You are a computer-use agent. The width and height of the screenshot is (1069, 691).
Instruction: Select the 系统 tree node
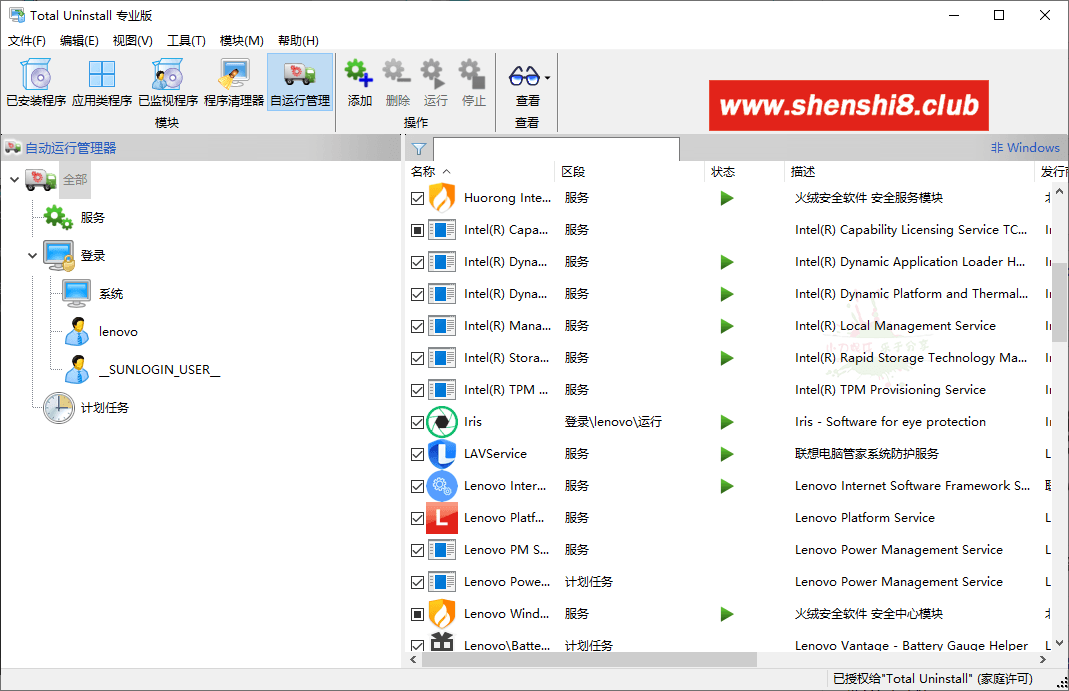(110, 294)
